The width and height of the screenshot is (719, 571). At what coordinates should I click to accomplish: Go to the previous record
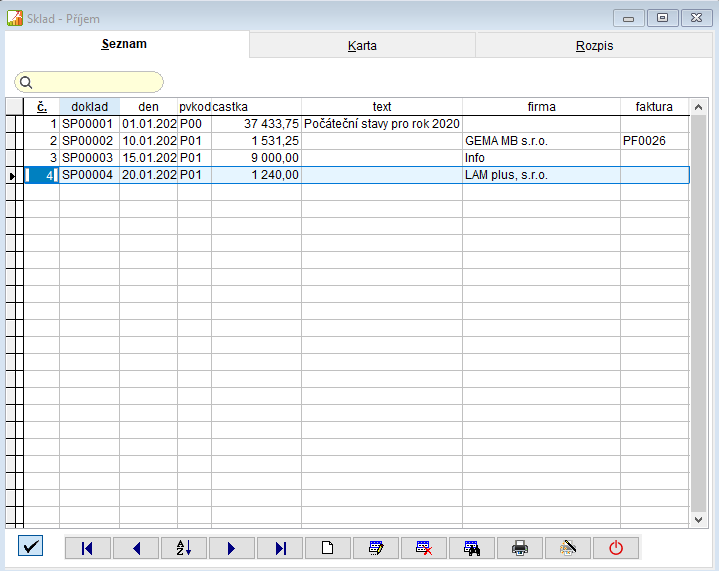(x=136, y=548)
